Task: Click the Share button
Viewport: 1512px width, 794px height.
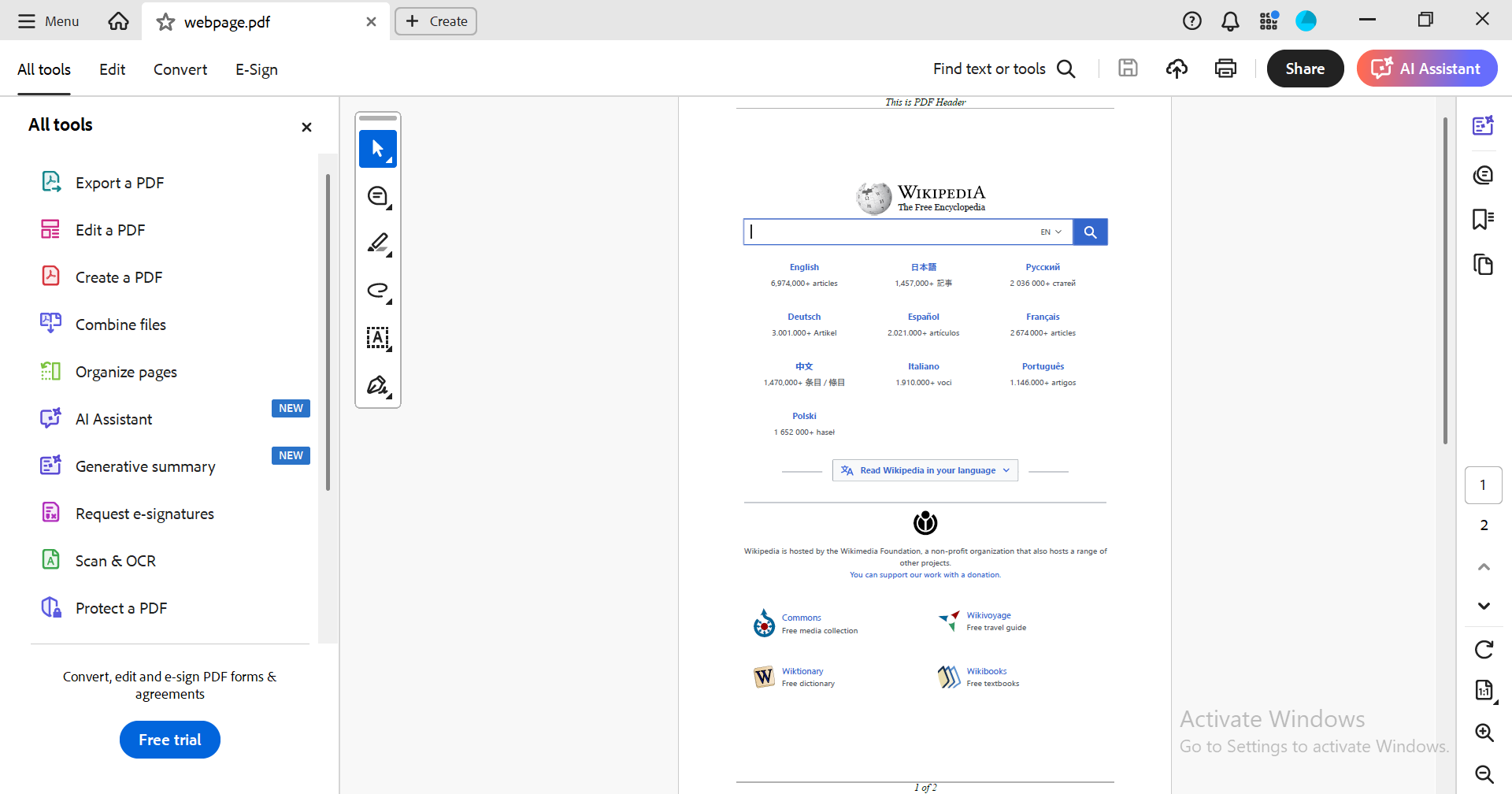Action: click(1305, 69)
